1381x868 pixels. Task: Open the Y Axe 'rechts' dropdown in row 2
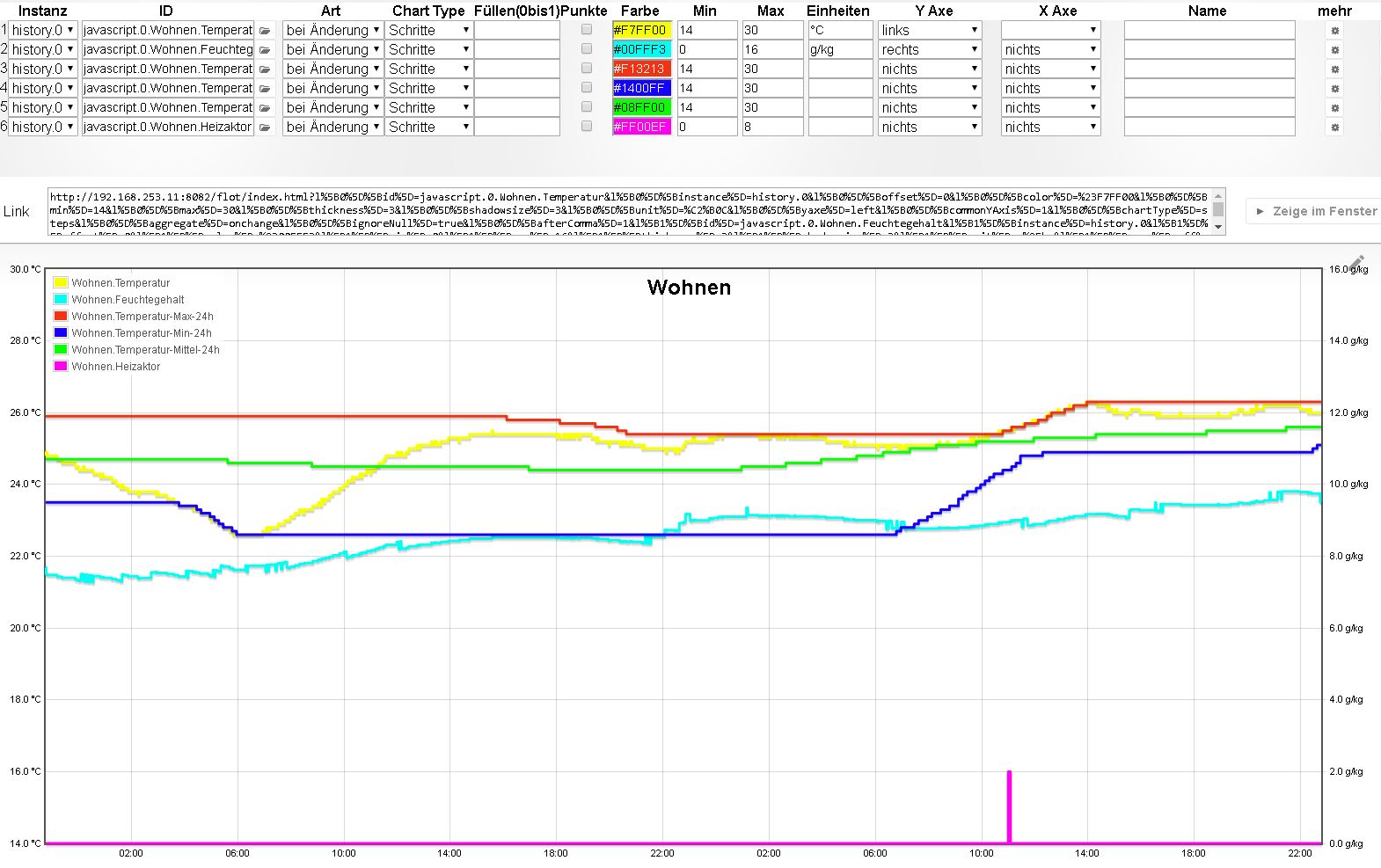(x=930, y=49)
